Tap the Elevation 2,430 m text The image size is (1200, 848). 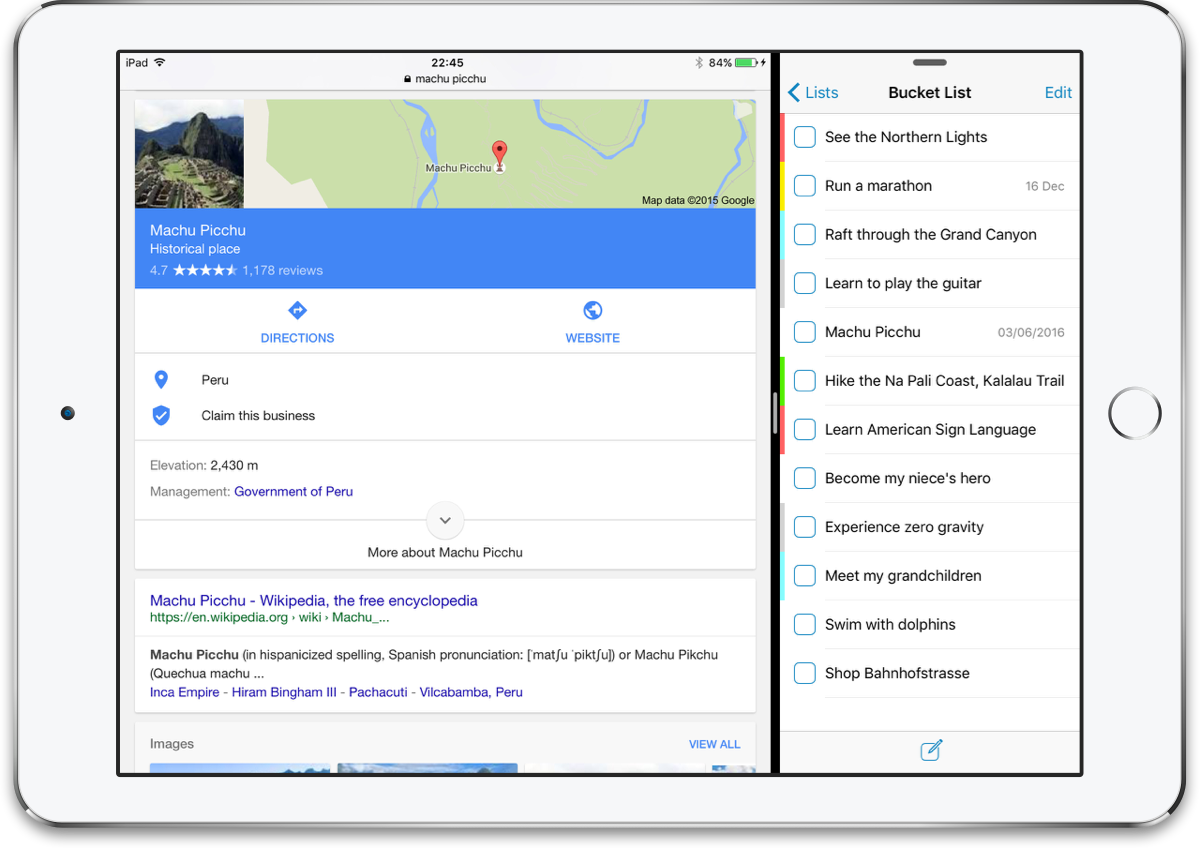click(x=204, y=465)
